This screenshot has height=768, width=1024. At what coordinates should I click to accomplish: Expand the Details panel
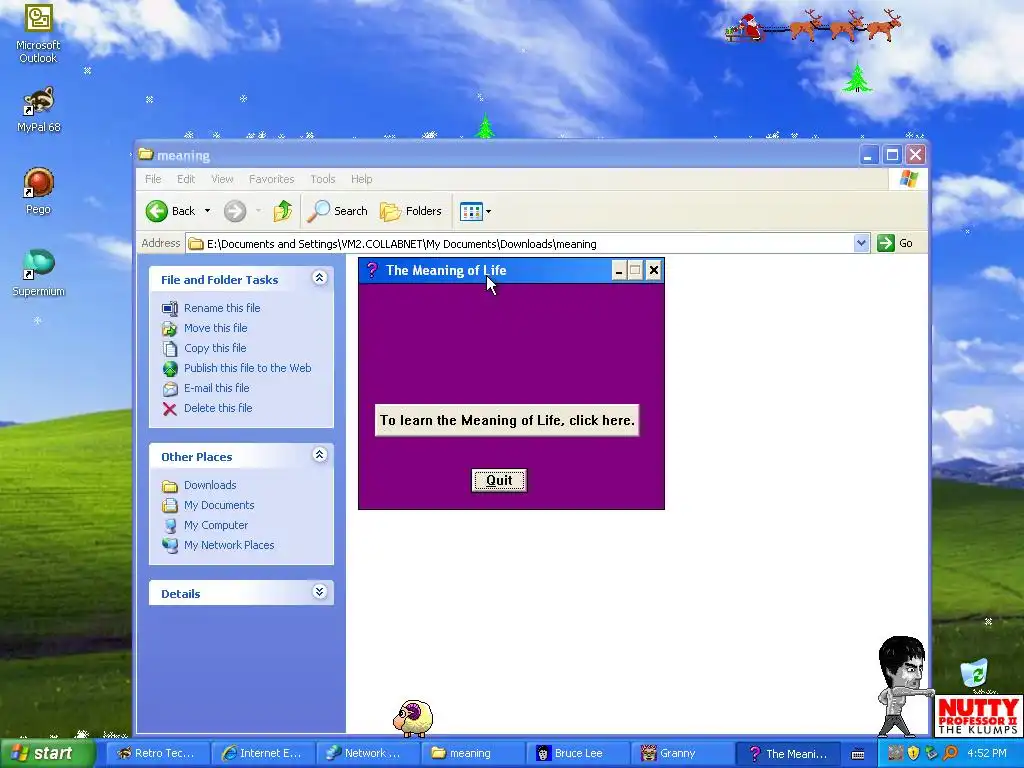pos(319,592)
